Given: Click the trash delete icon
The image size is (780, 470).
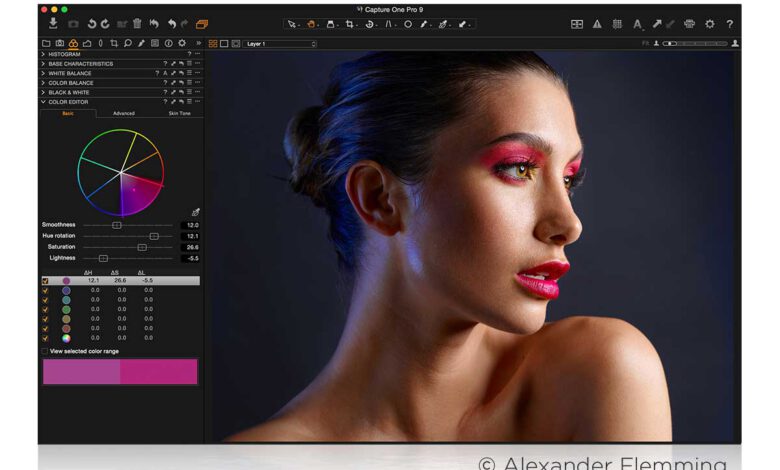Looking at the screenshot, I should (x=136, y=23).
